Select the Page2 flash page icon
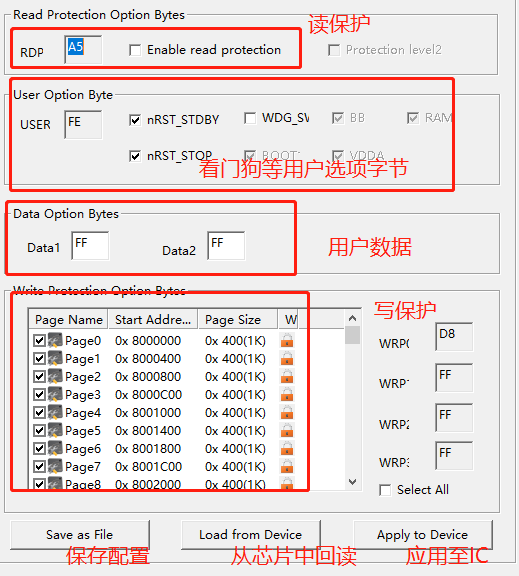519x576 pixels. click(55, 377)
